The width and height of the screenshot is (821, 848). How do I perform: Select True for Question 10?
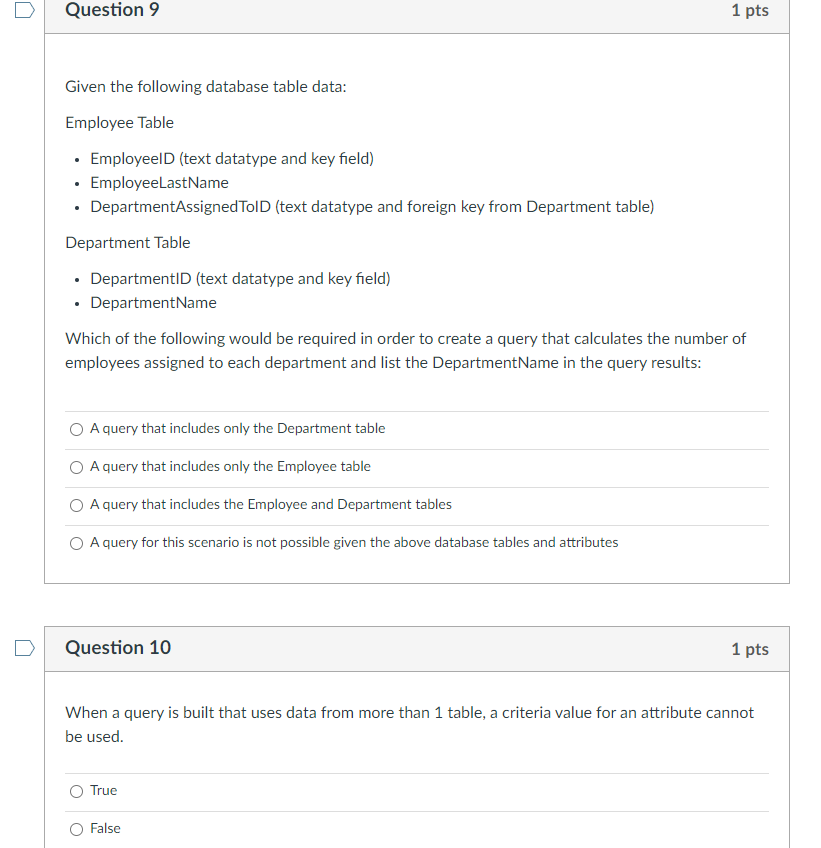(x=76, y=791)
